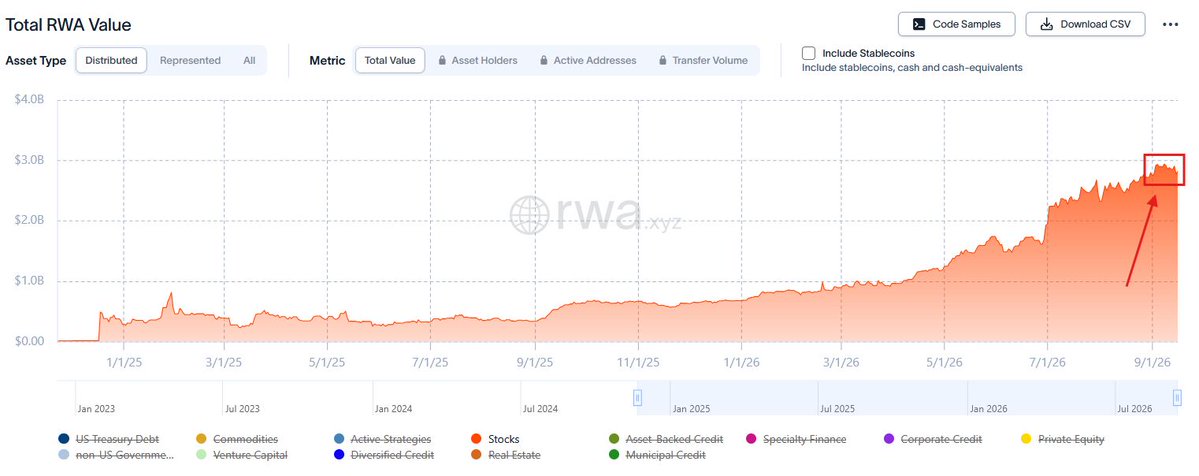Viewport: 1199px width, 476px height.
Task: Click the $0.00 y-axis label
Action: [31, 341]
